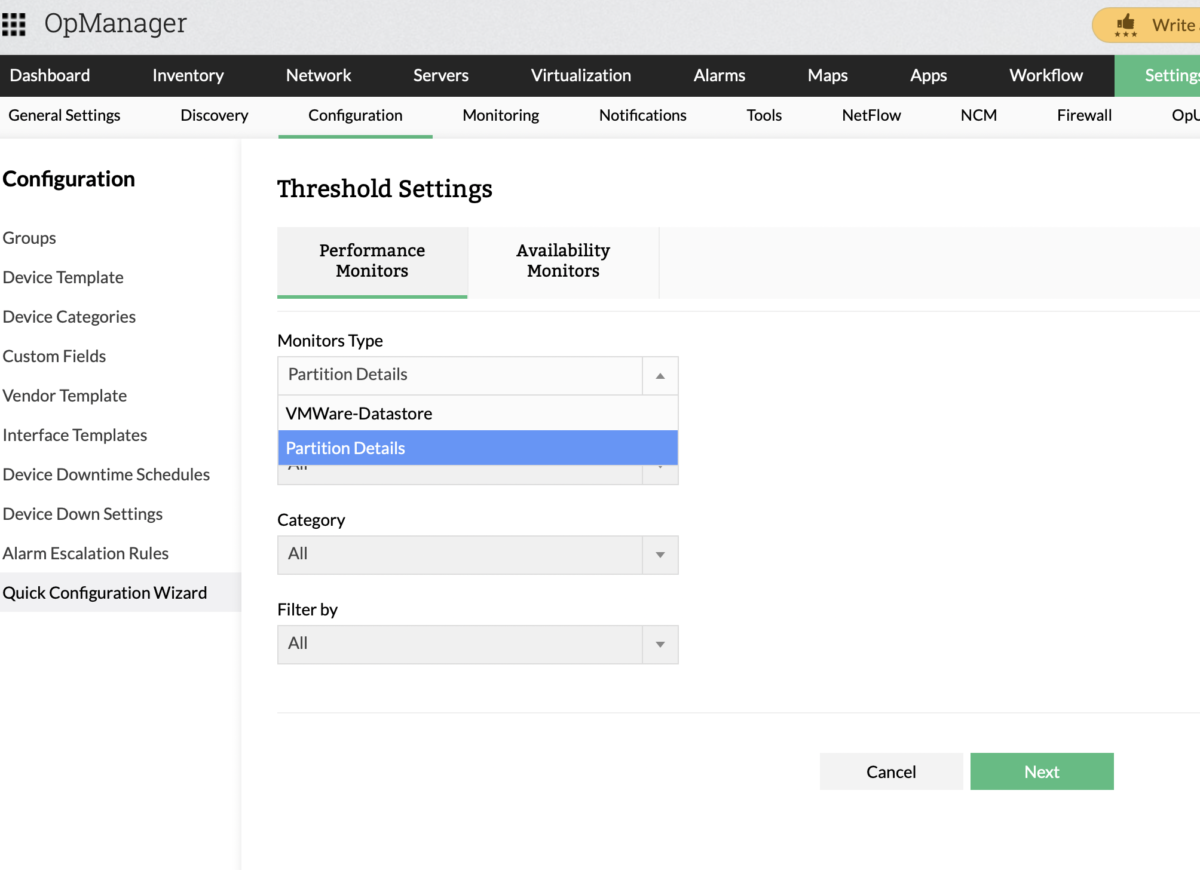Open the Interface Templates page
Screen dimensions: 1200x870
pyautogui.click(x=75, y=435)
